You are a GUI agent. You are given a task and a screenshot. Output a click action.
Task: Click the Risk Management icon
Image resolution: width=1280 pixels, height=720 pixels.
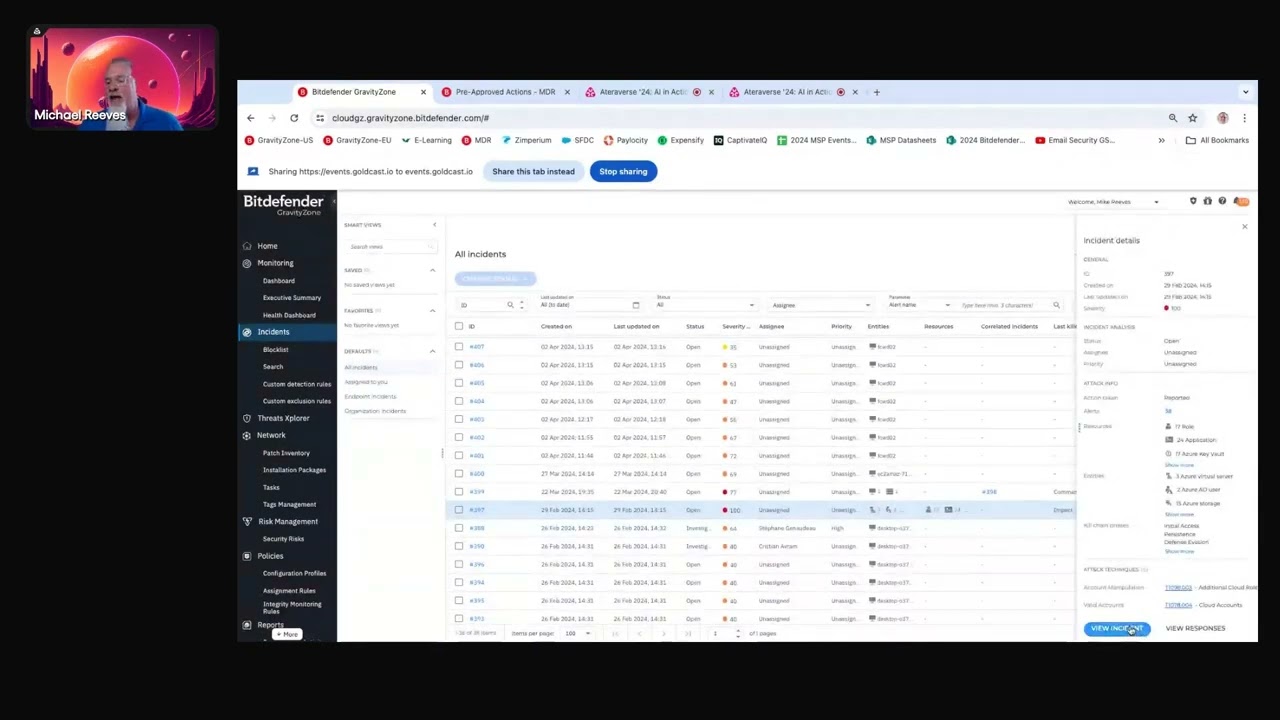click(x=247, y=522)
